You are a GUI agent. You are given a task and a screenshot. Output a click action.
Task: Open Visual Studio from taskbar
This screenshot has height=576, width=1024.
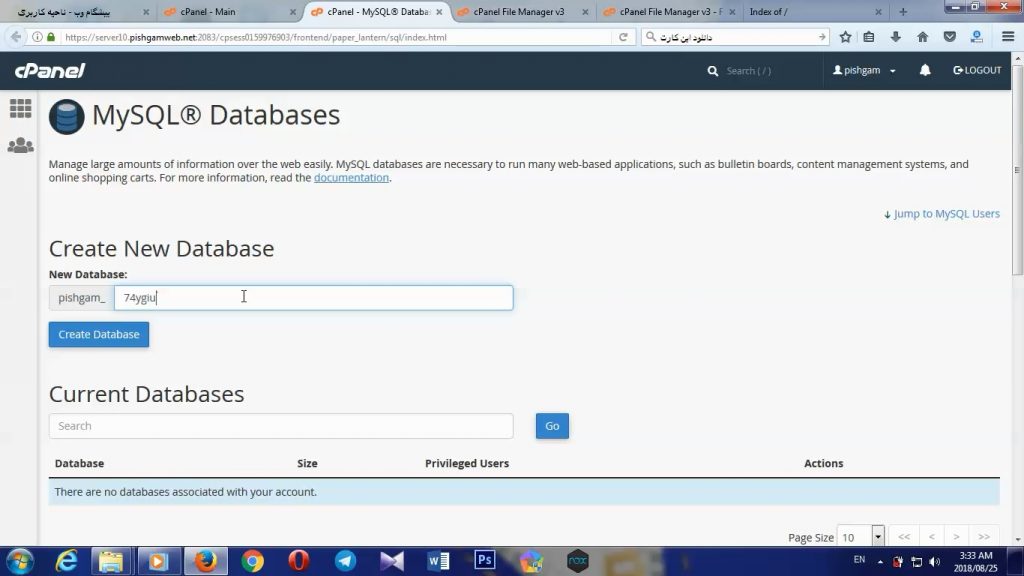pos(392,561)
